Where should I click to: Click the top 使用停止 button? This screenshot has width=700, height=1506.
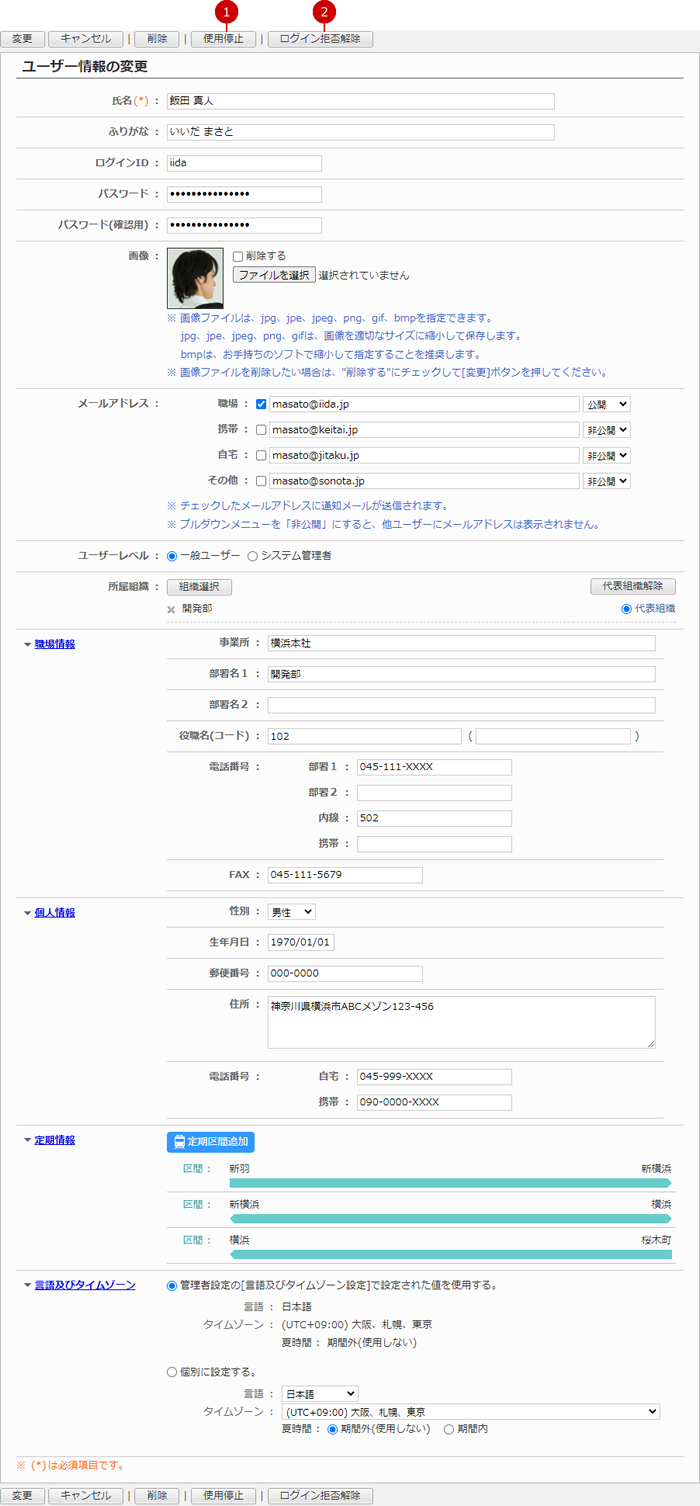pos(223,39)
